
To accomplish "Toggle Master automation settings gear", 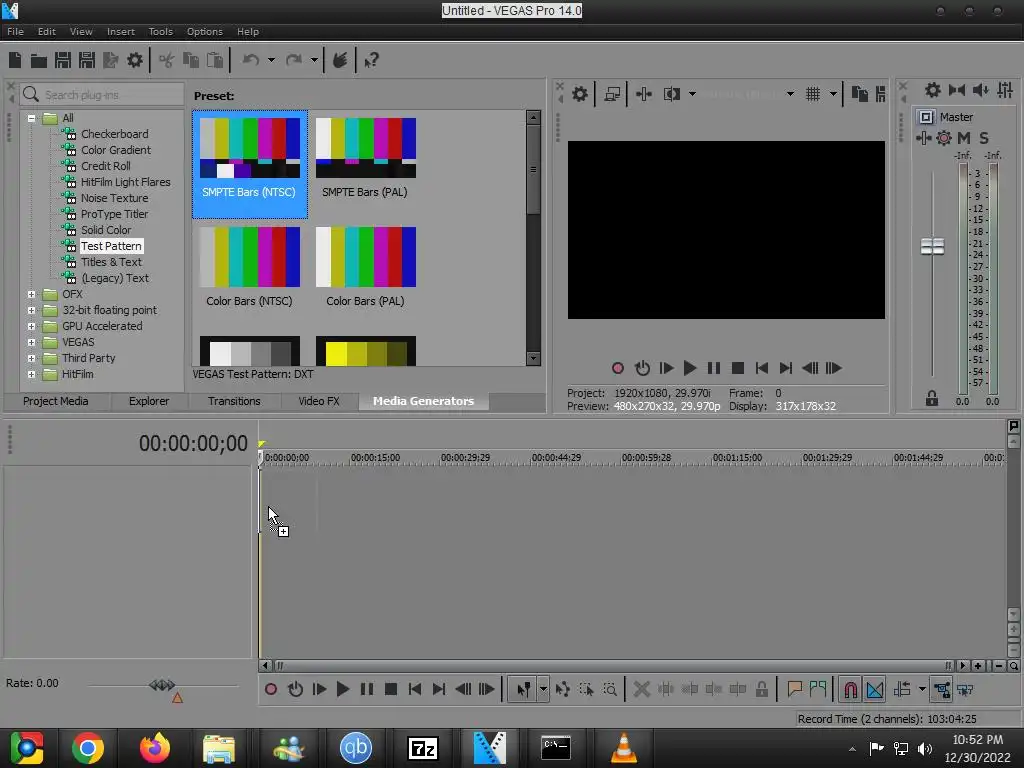I will point(944,138).
